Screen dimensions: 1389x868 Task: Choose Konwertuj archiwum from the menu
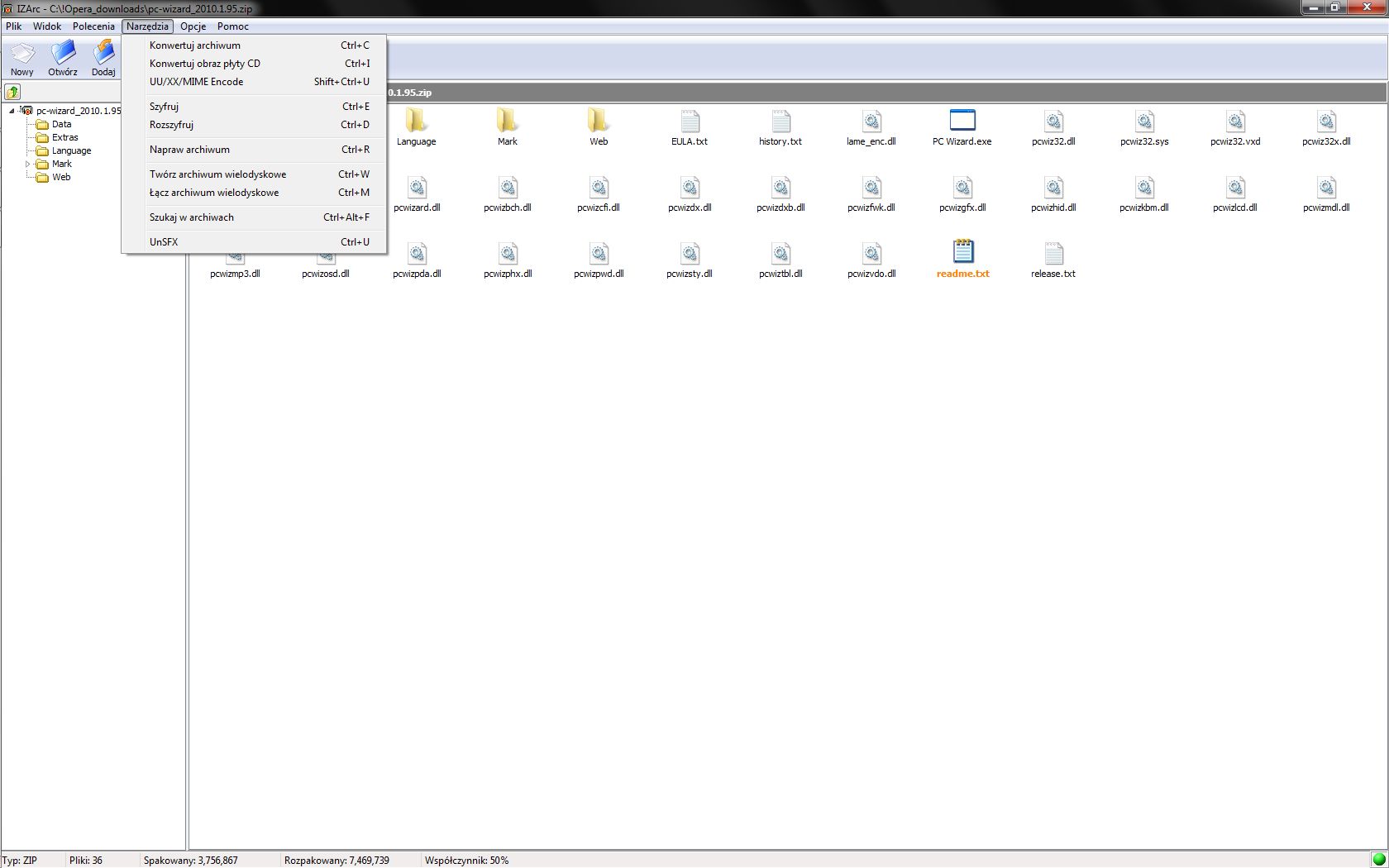(x=254, y=45)
